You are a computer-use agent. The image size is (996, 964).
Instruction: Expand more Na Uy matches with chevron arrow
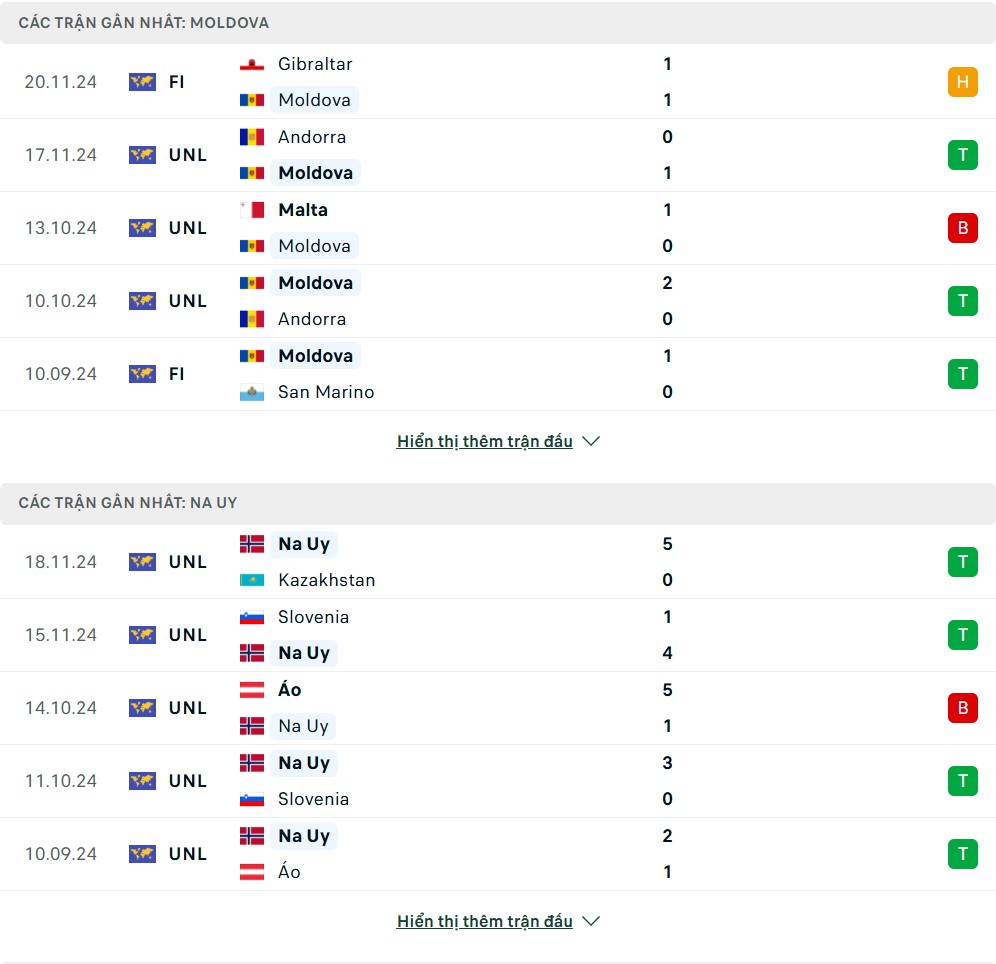591,921
